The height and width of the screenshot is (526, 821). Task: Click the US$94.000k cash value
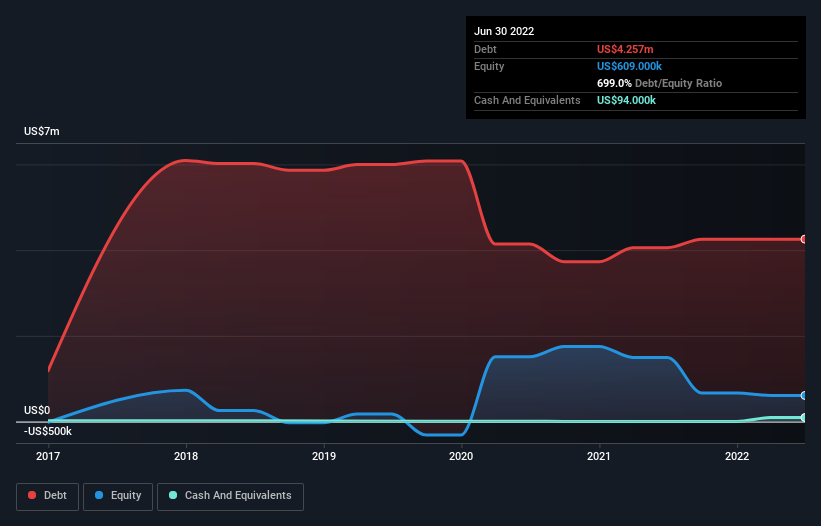626,100
